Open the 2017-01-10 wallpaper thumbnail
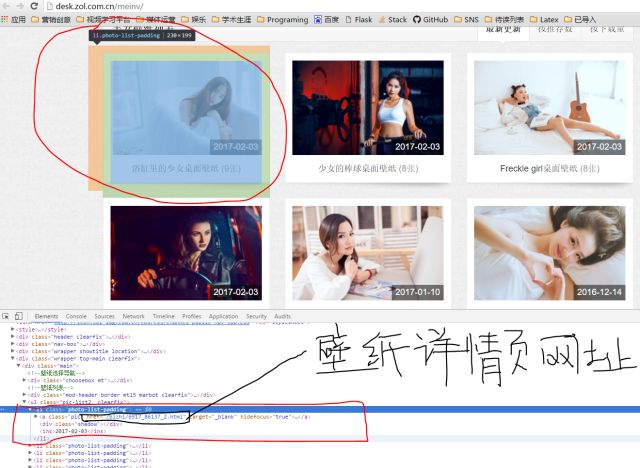Viewport: 640px width, 468px height. 368,253
